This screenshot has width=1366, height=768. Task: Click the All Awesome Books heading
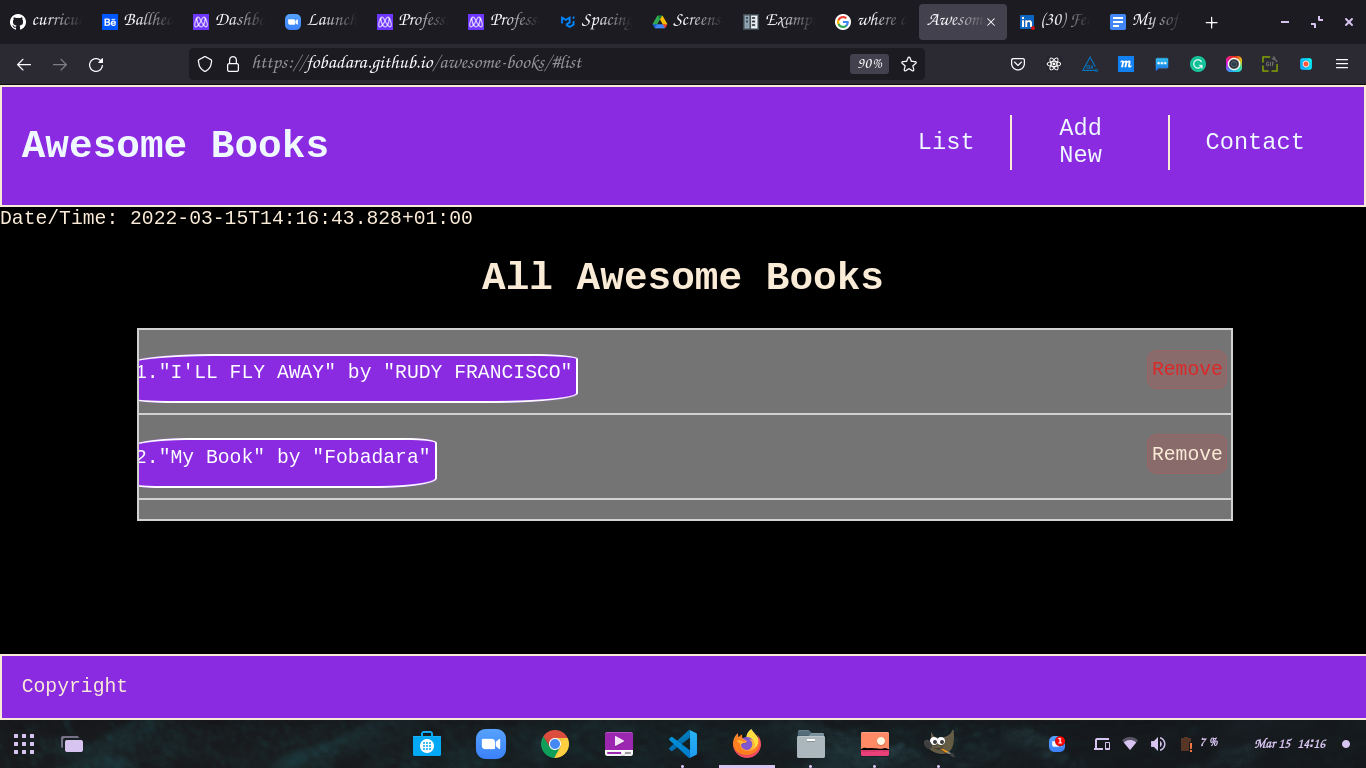pyautogui.click(x=683, y=278)
